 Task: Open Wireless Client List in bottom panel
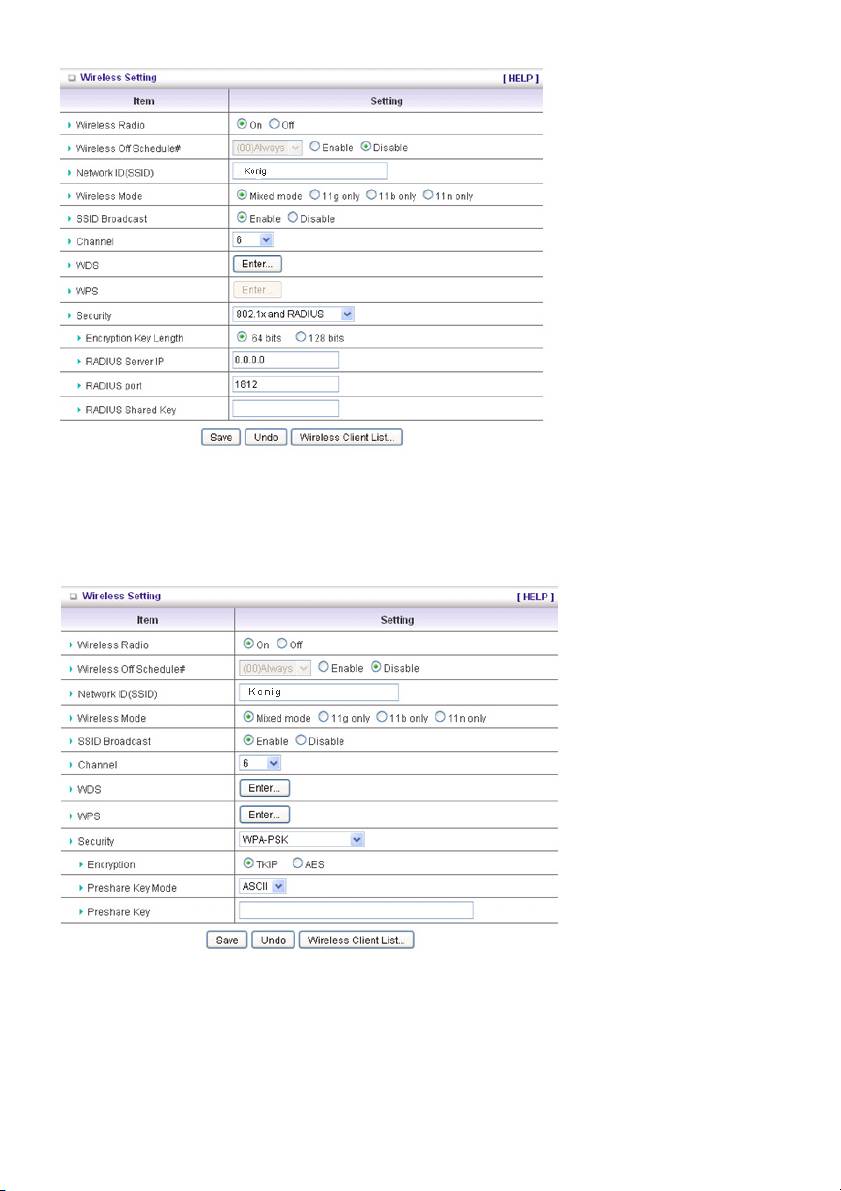pos(356,940)
